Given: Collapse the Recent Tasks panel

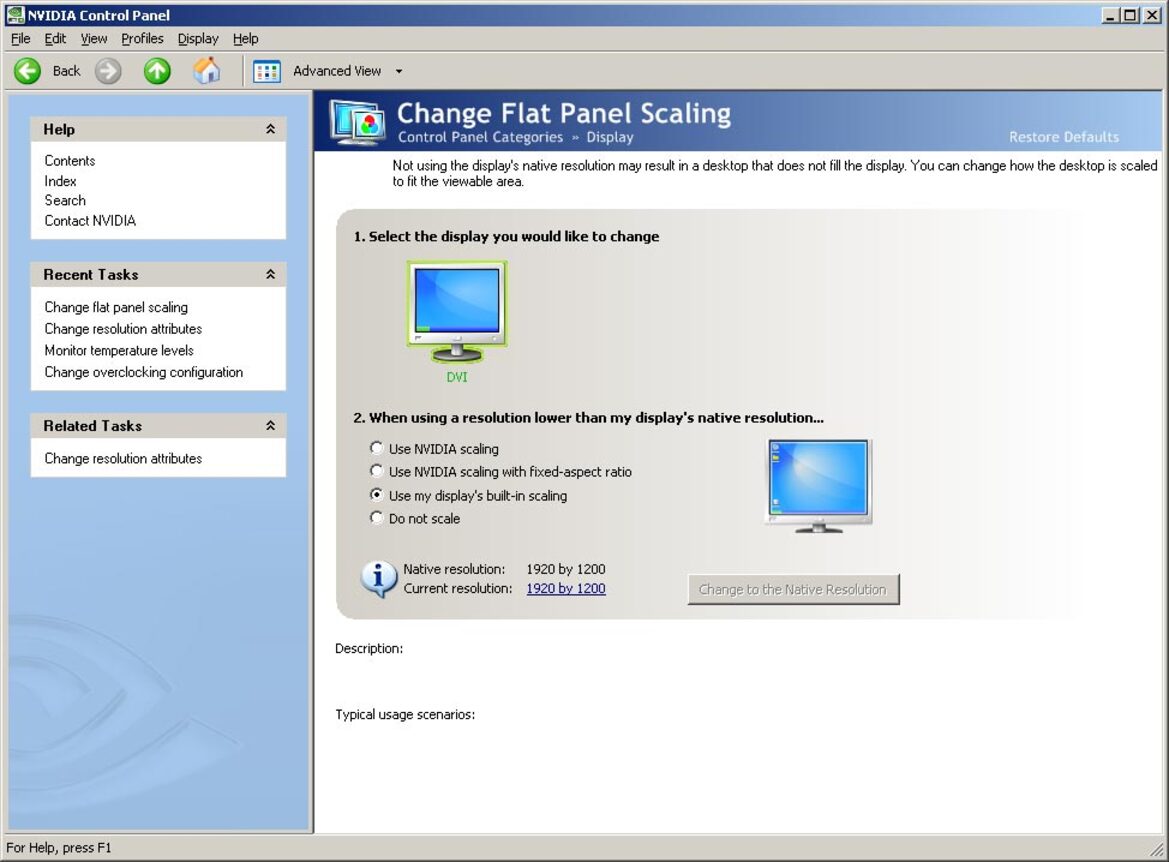Looking at the screenshot, I should [x=271, y=274].
